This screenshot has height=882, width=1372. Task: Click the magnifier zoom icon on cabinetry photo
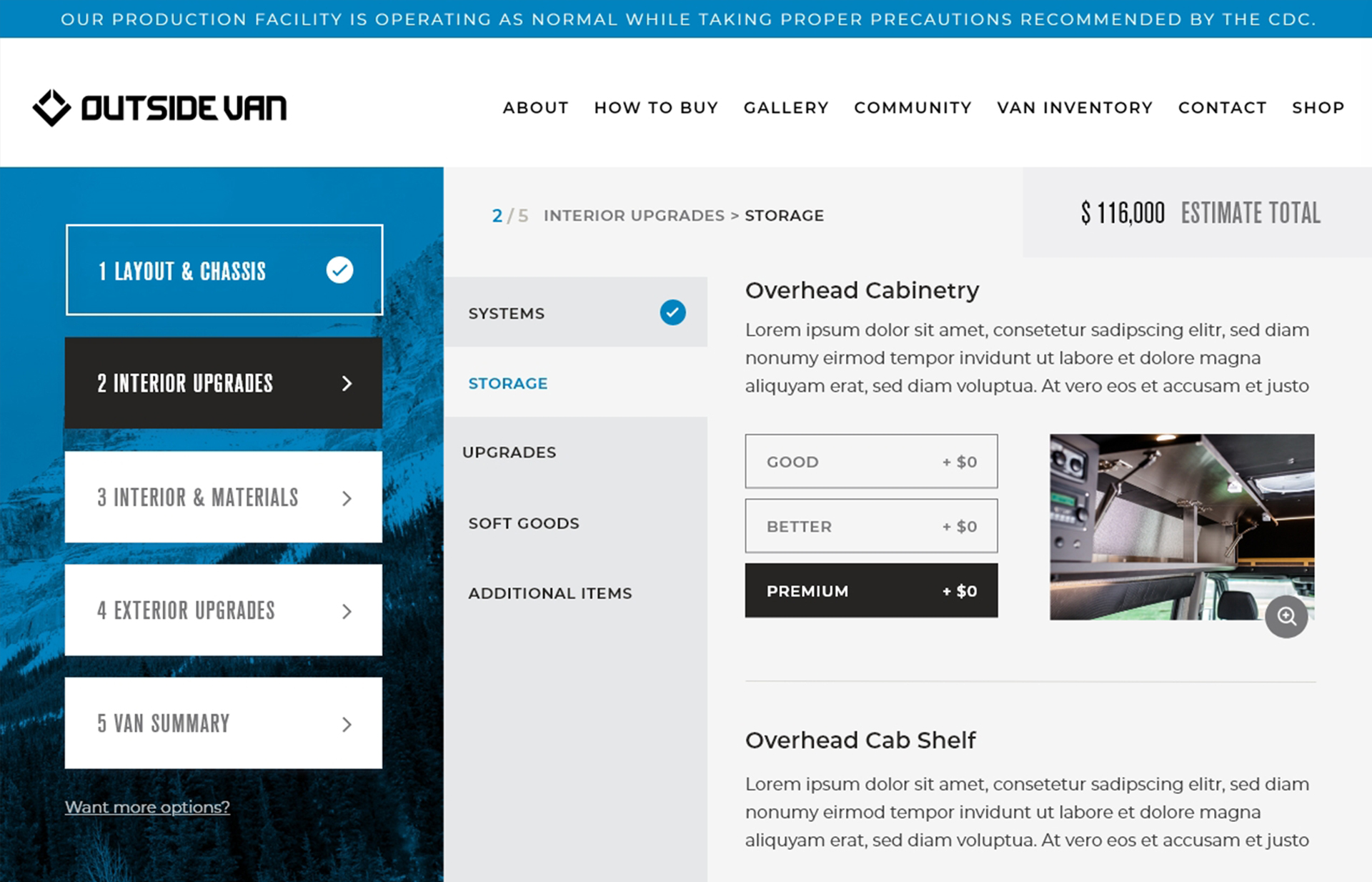point(1286,616)
